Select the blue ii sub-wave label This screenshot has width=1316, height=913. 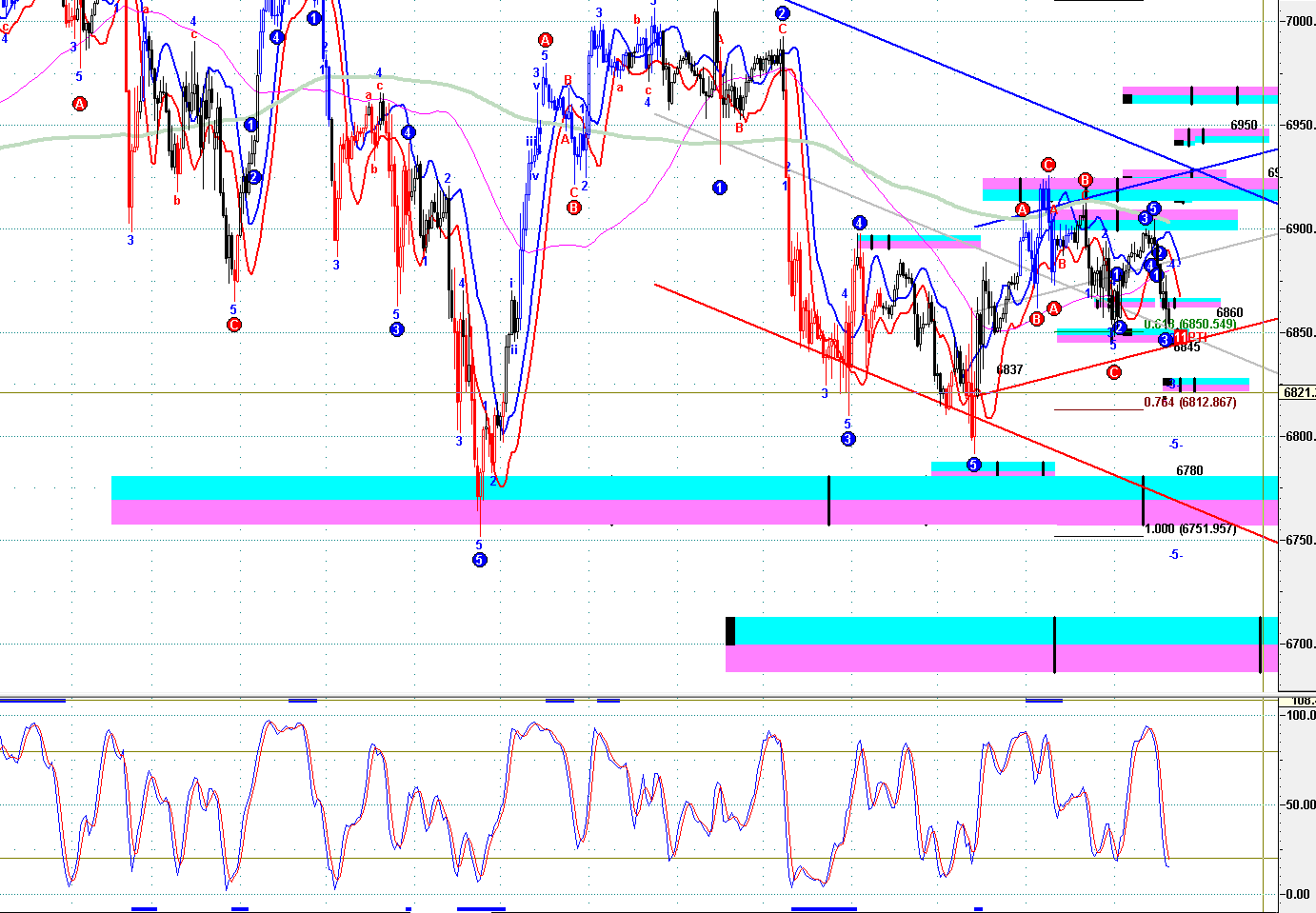click(513, 349)
